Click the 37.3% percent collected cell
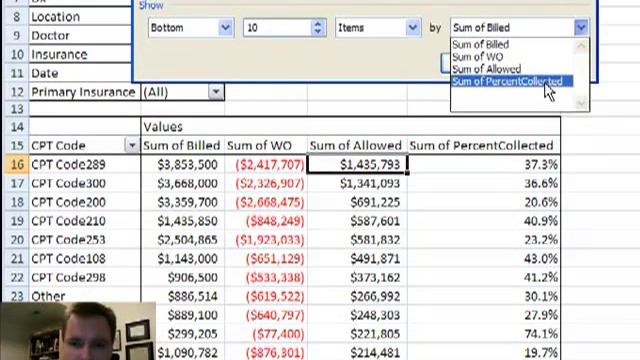 [x=484, y=164]
